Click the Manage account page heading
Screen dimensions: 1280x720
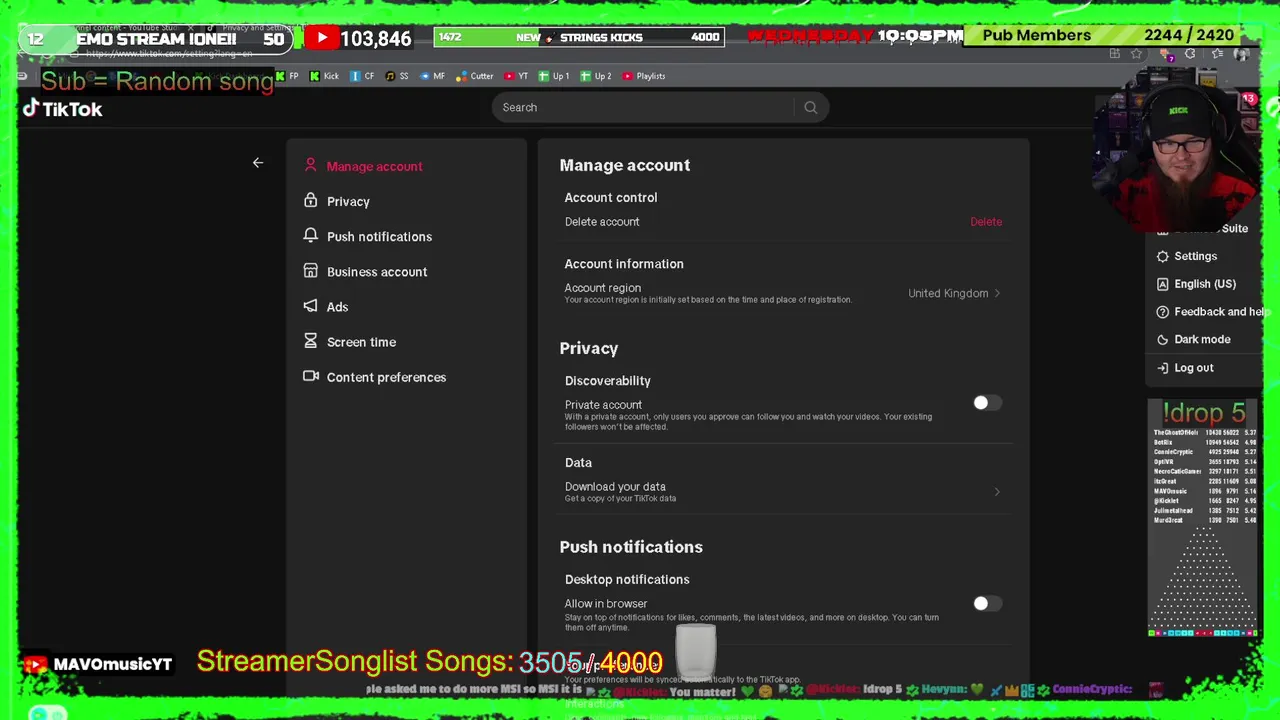pyautogui.click(x=625, y=165)
